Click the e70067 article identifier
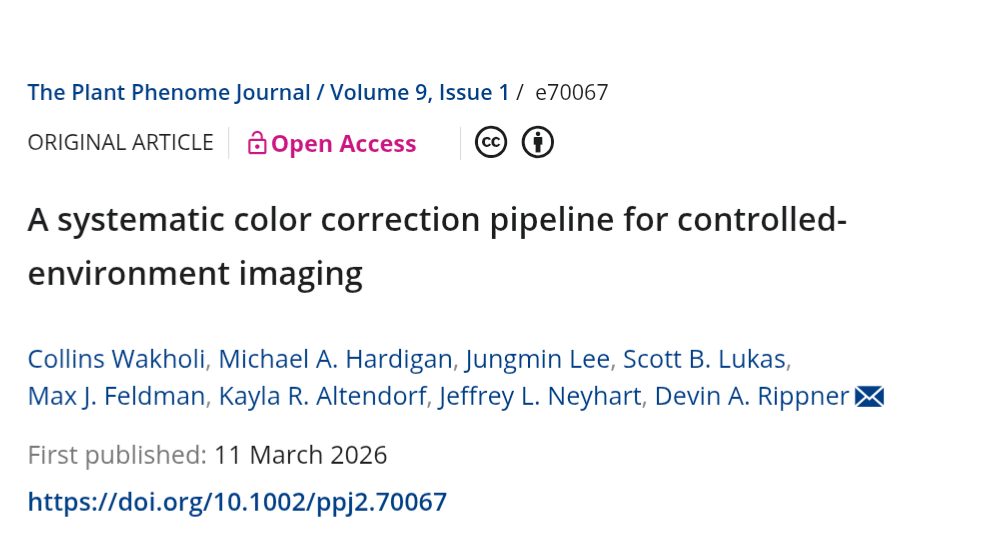Image resolution: width=1008 pixels, height=539 pixels. (x=572, y=93)
